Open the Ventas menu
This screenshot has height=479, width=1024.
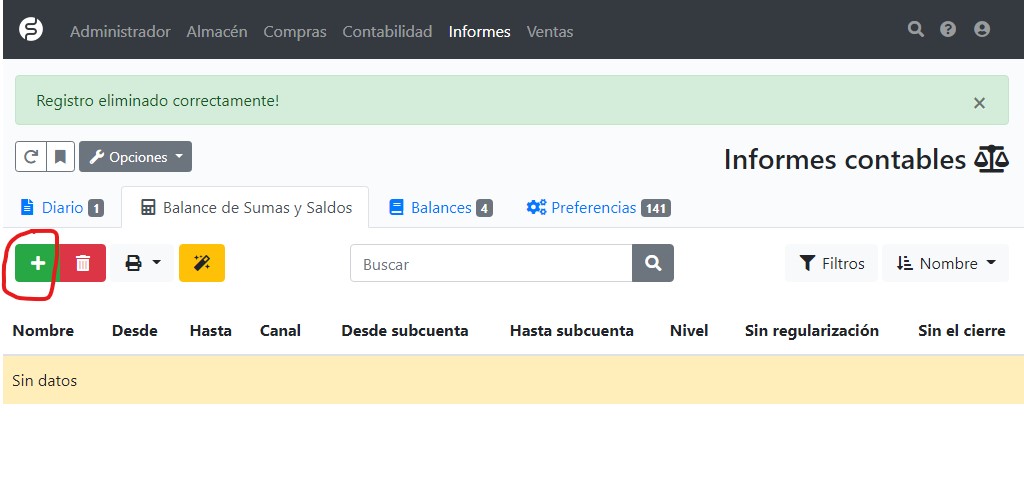(550, 32)
